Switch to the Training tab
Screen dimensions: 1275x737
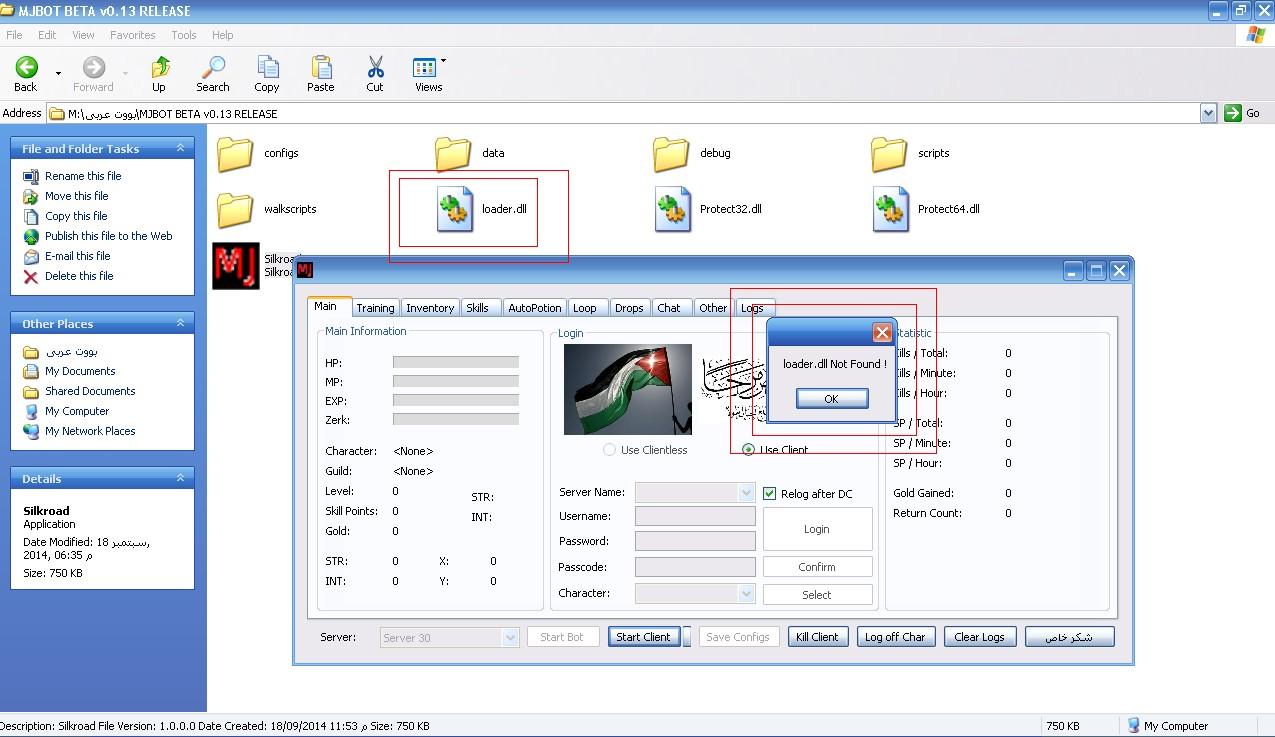[x=375, y=308]
